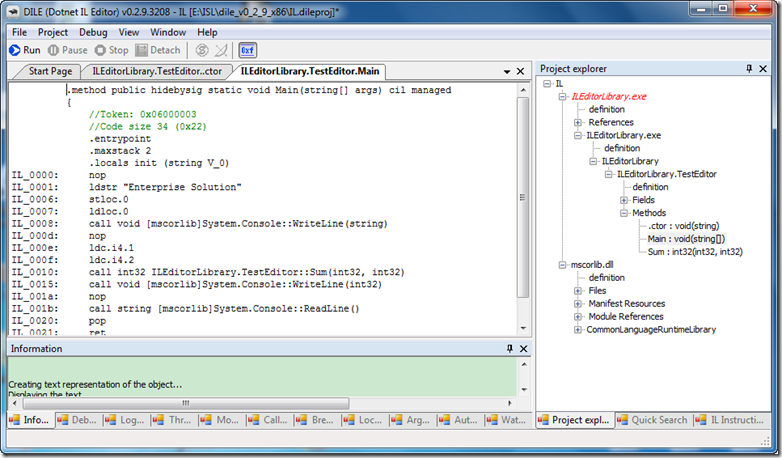Click the Information panel scroll up arrow
The image size is (782, 458).
[x=524, y=364]
